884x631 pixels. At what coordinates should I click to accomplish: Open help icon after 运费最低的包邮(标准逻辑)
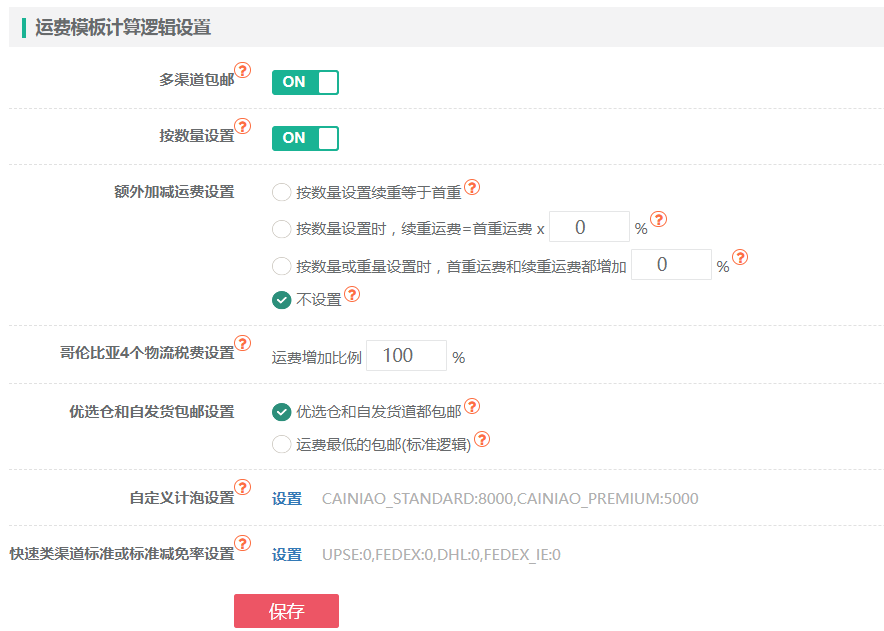tap(482, 439)
